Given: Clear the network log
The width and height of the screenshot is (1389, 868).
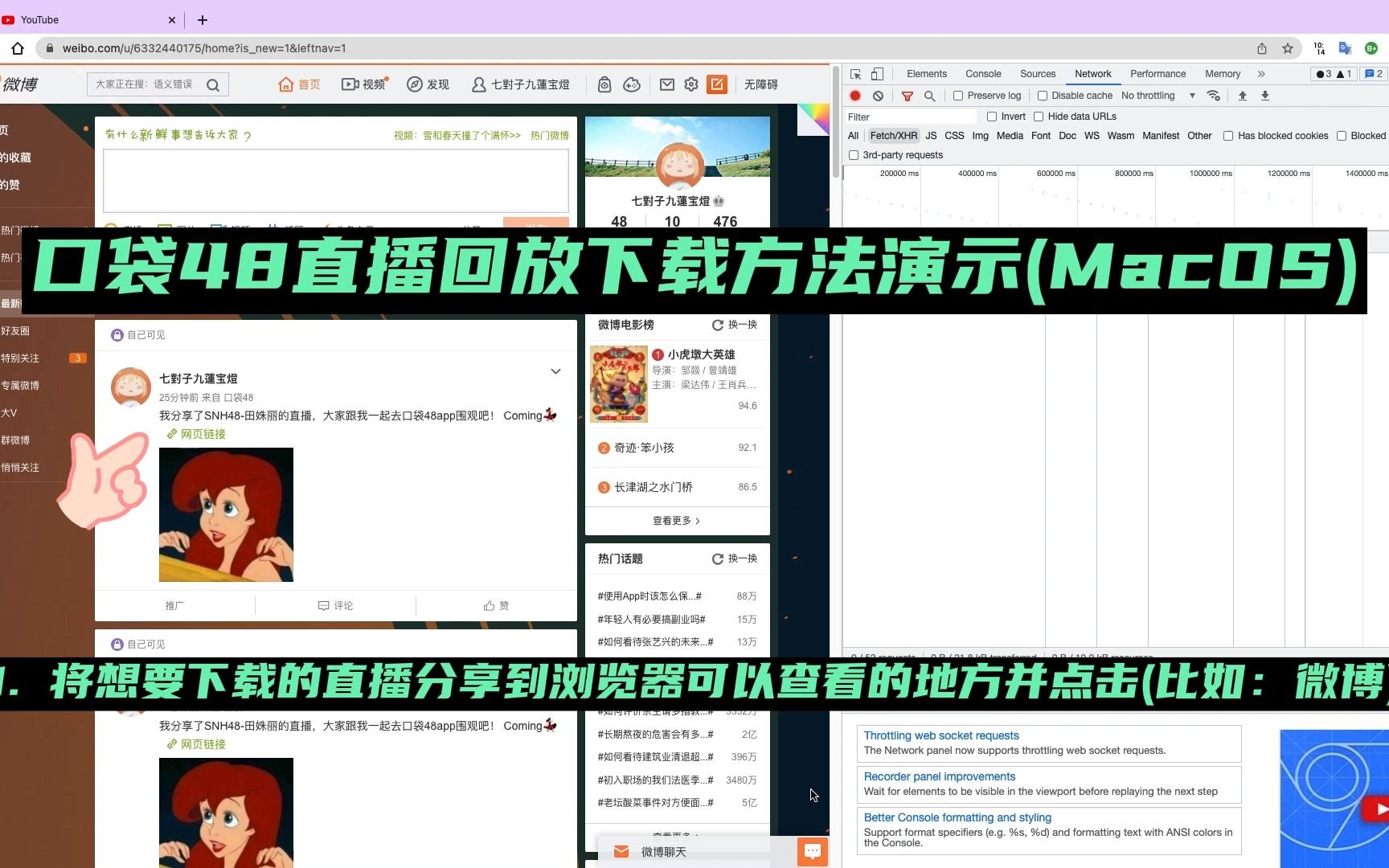Looking at the screenshot, I should click(878, 96).
